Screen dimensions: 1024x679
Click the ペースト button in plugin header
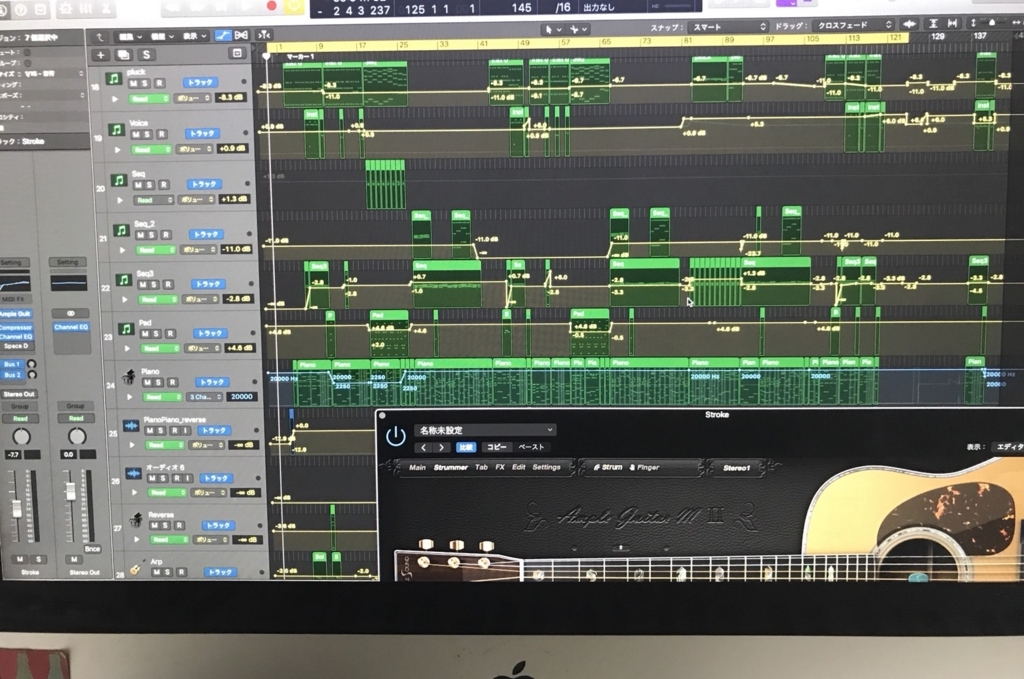531,447
